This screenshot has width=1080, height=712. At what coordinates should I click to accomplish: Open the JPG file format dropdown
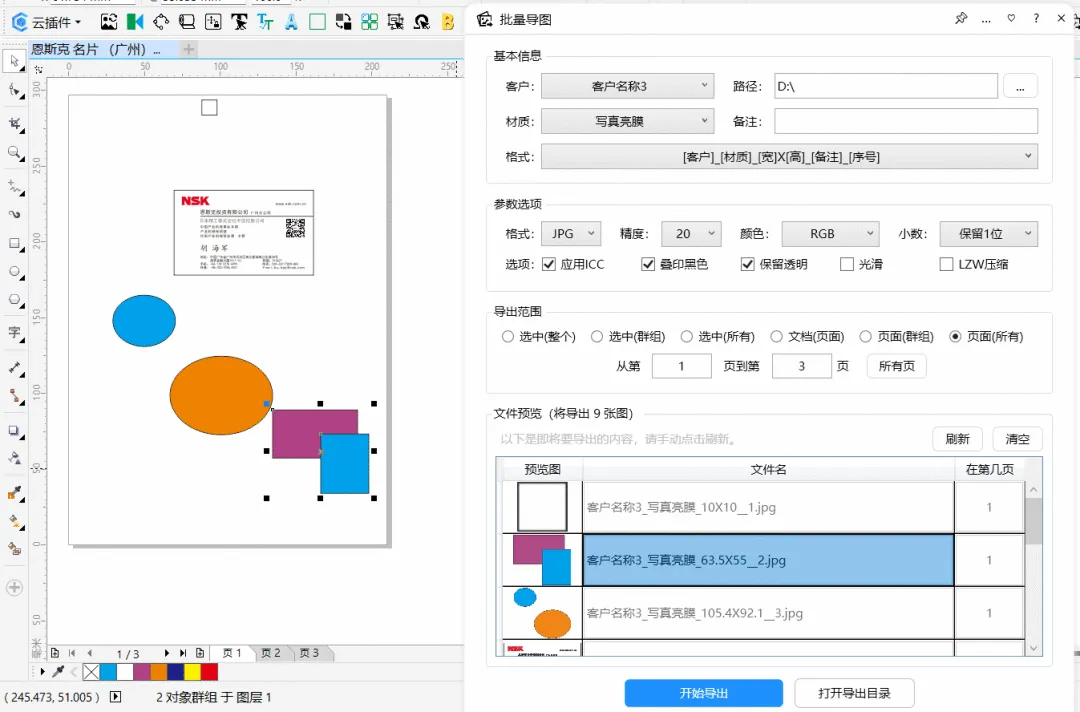[571, 233]
